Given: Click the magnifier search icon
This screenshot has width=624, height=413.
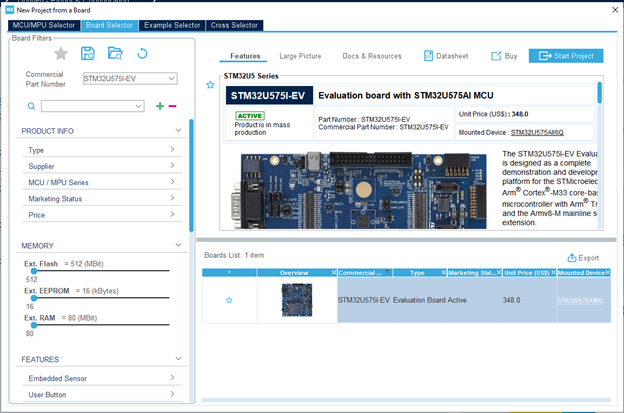Looking at the screenshot, I should pos(31,106).
